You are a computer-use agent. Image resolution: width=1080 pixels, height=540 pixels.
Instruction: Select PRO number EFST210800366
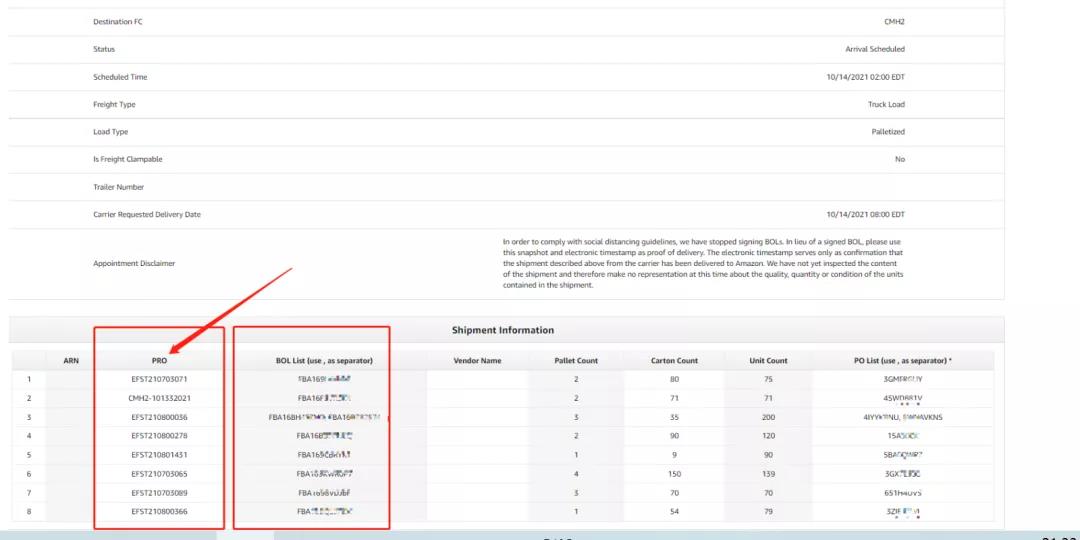point(159,512)
